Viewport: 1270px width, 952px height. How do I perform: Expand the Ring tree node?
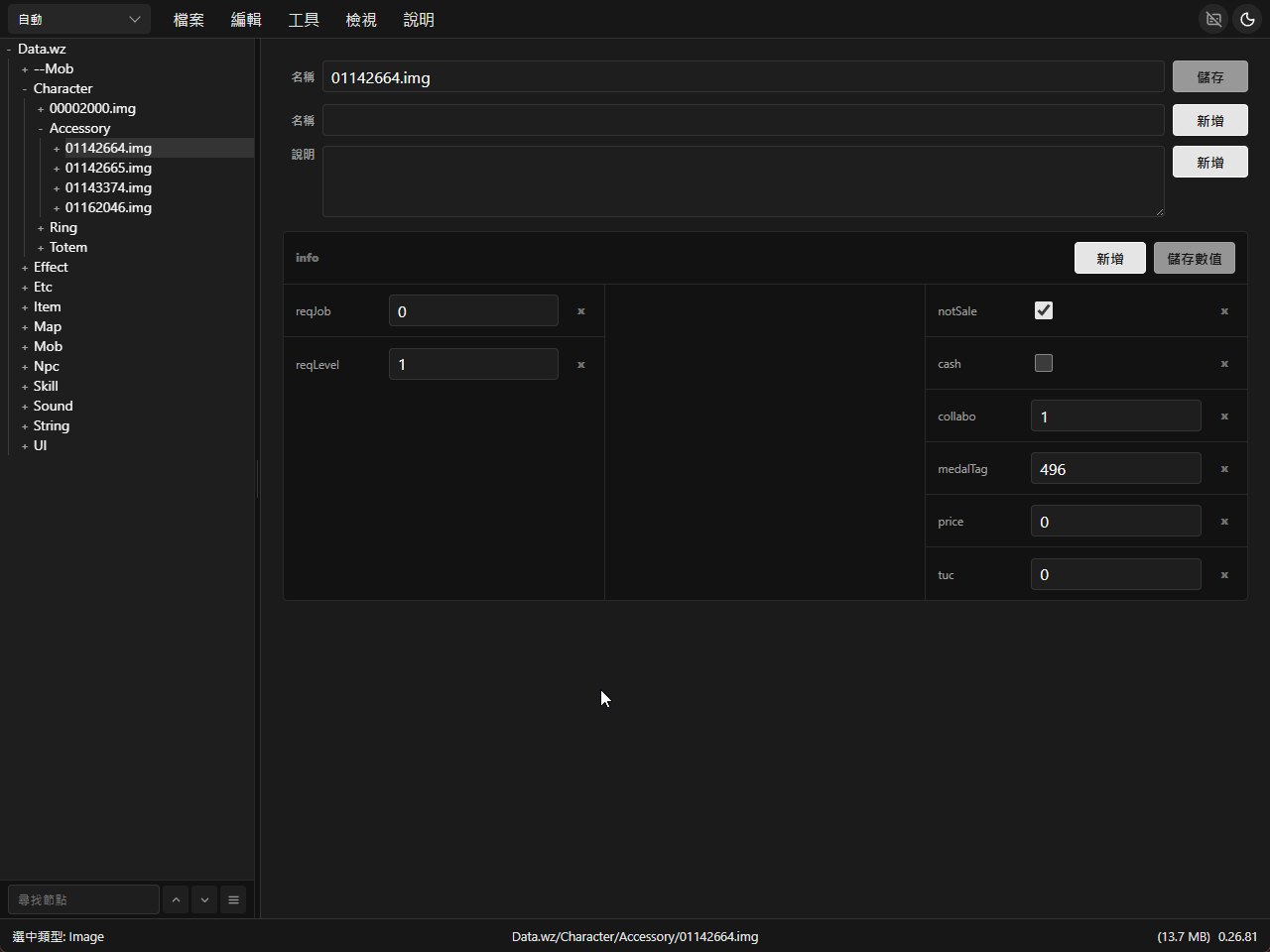point(41,228)
